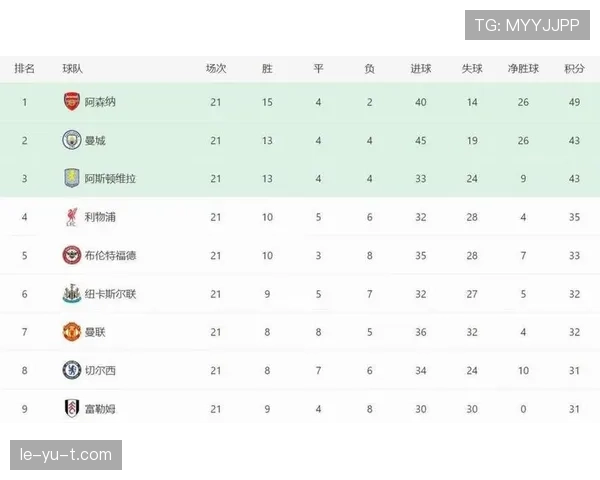
Task: Sort table by 净胜球 column header
Action: [x=523, y=69]
